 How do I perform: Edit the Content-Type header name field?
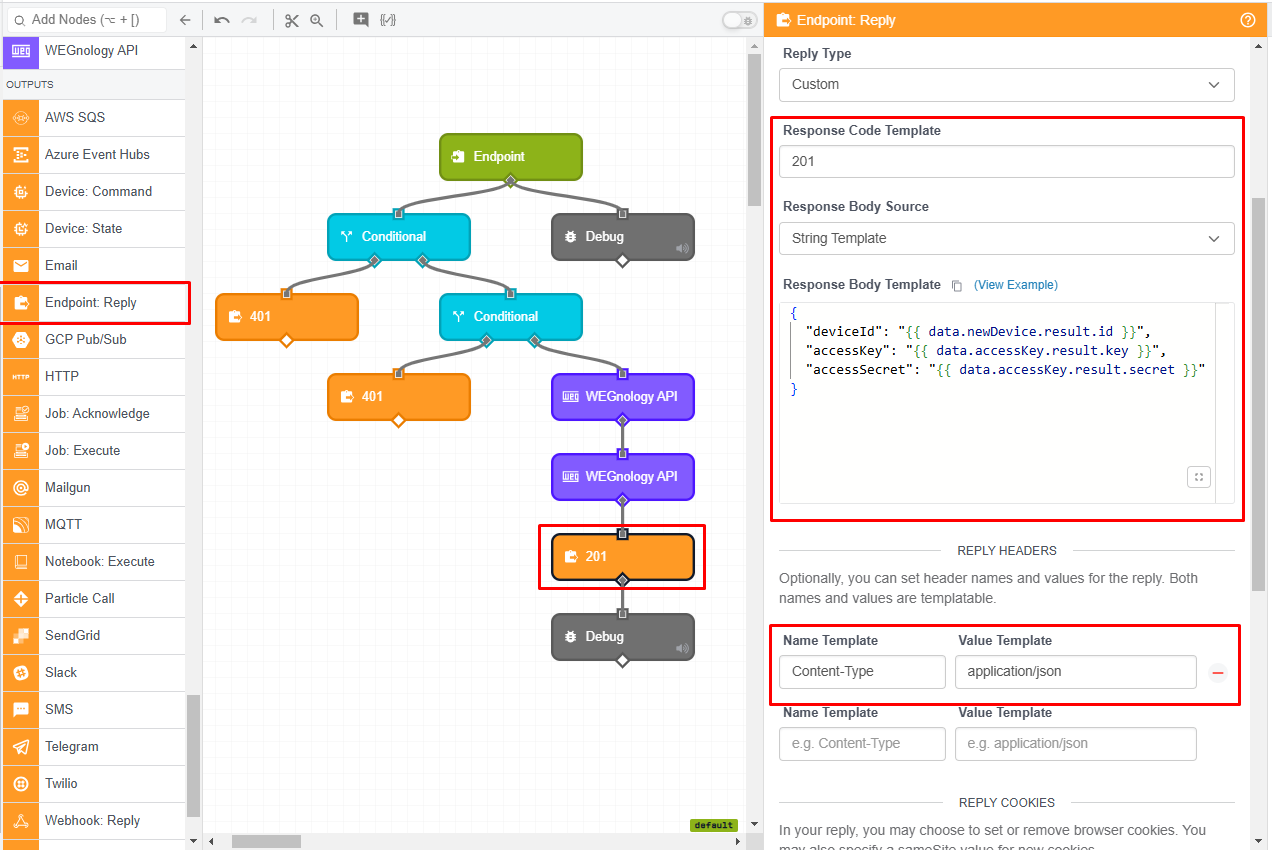863,672
